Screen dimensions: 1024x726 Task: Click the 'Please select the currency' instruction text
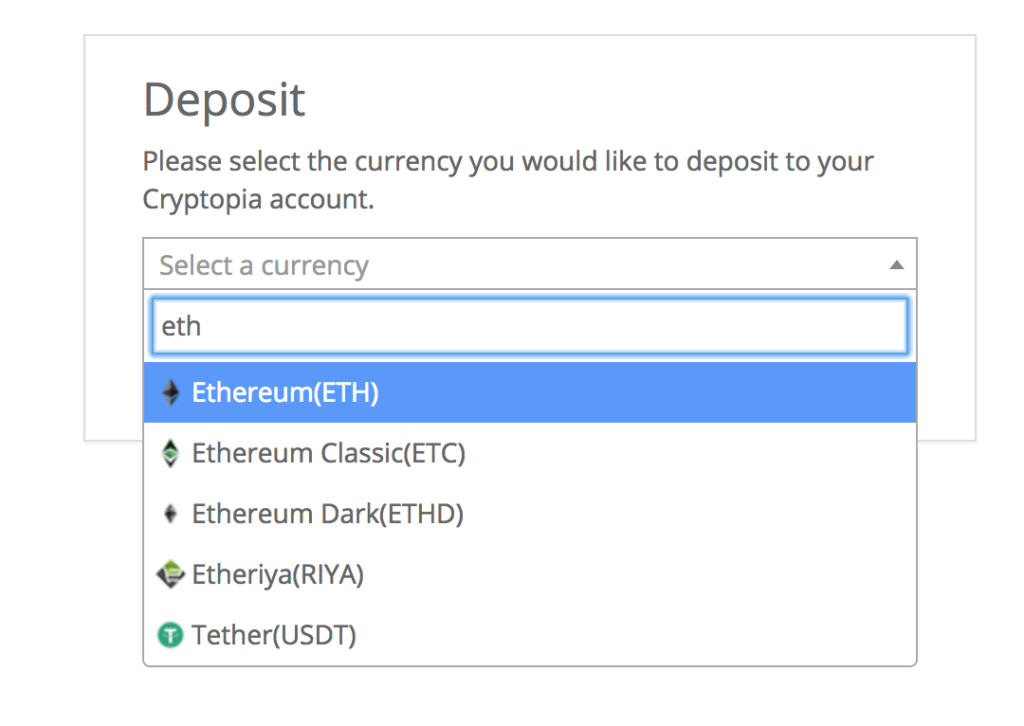(508, 161)
